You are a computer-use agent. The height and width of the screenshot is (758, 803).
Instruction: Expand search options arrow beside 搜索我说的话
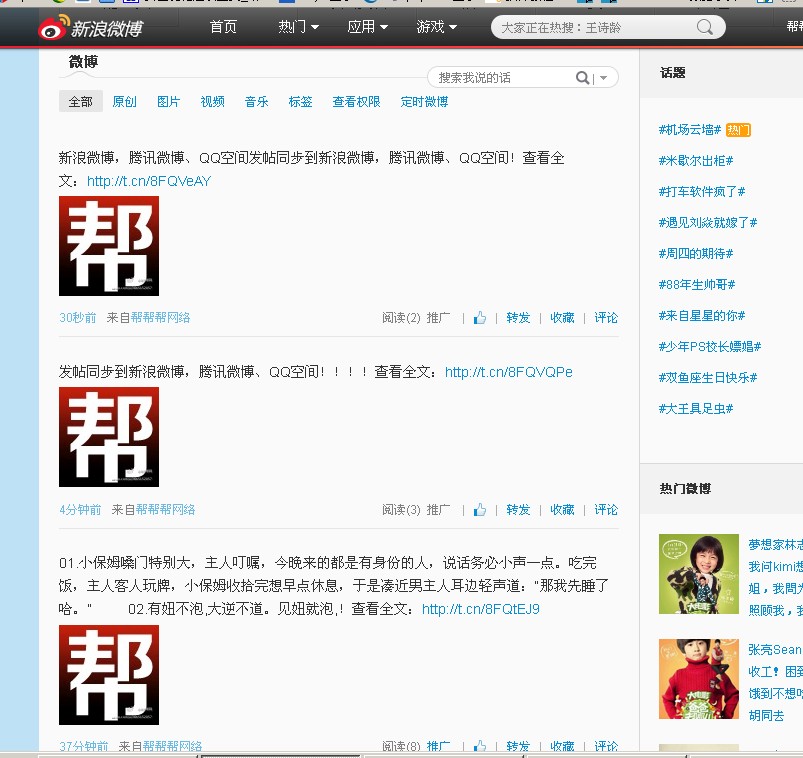coord(603,78)
